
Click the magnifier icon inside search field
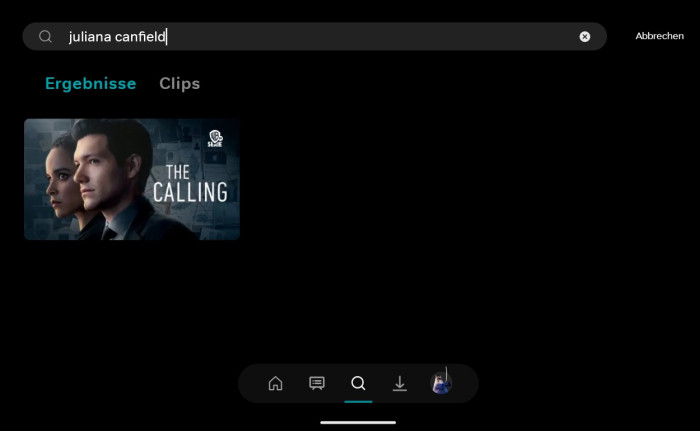coord(45,37)
